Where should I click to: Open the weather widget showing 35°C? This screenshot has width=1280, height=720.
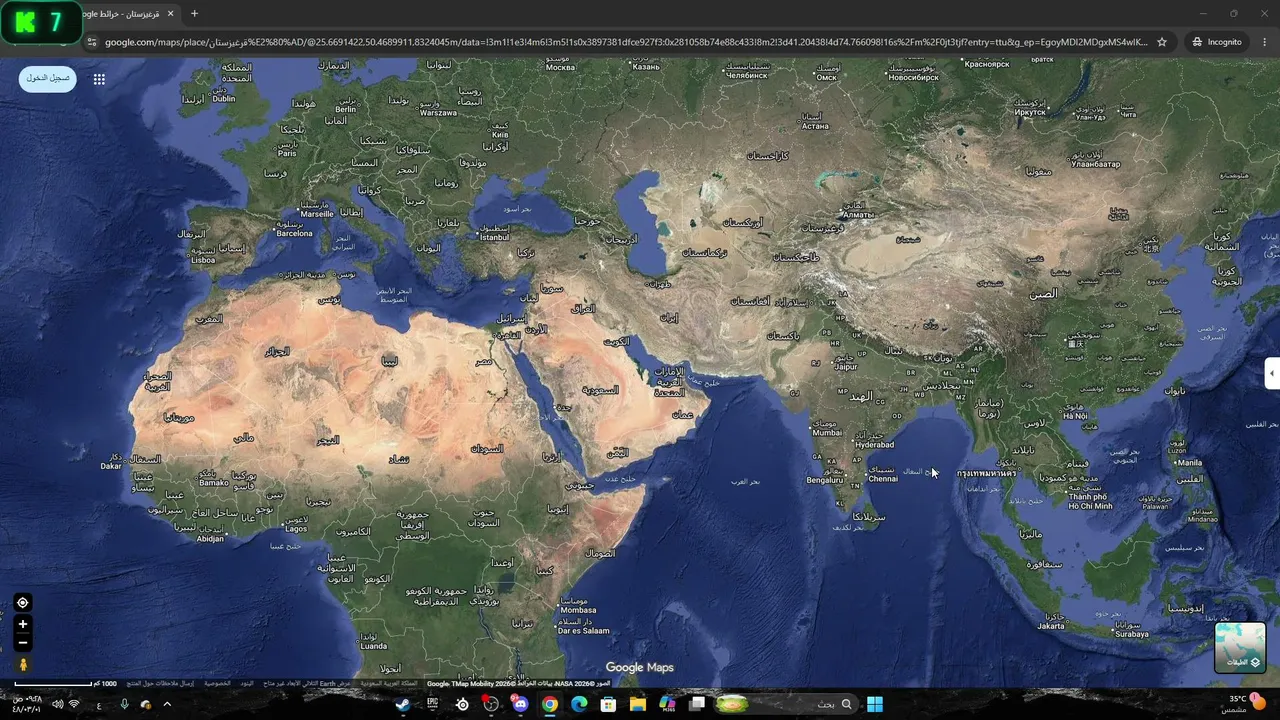point(1243,704)
